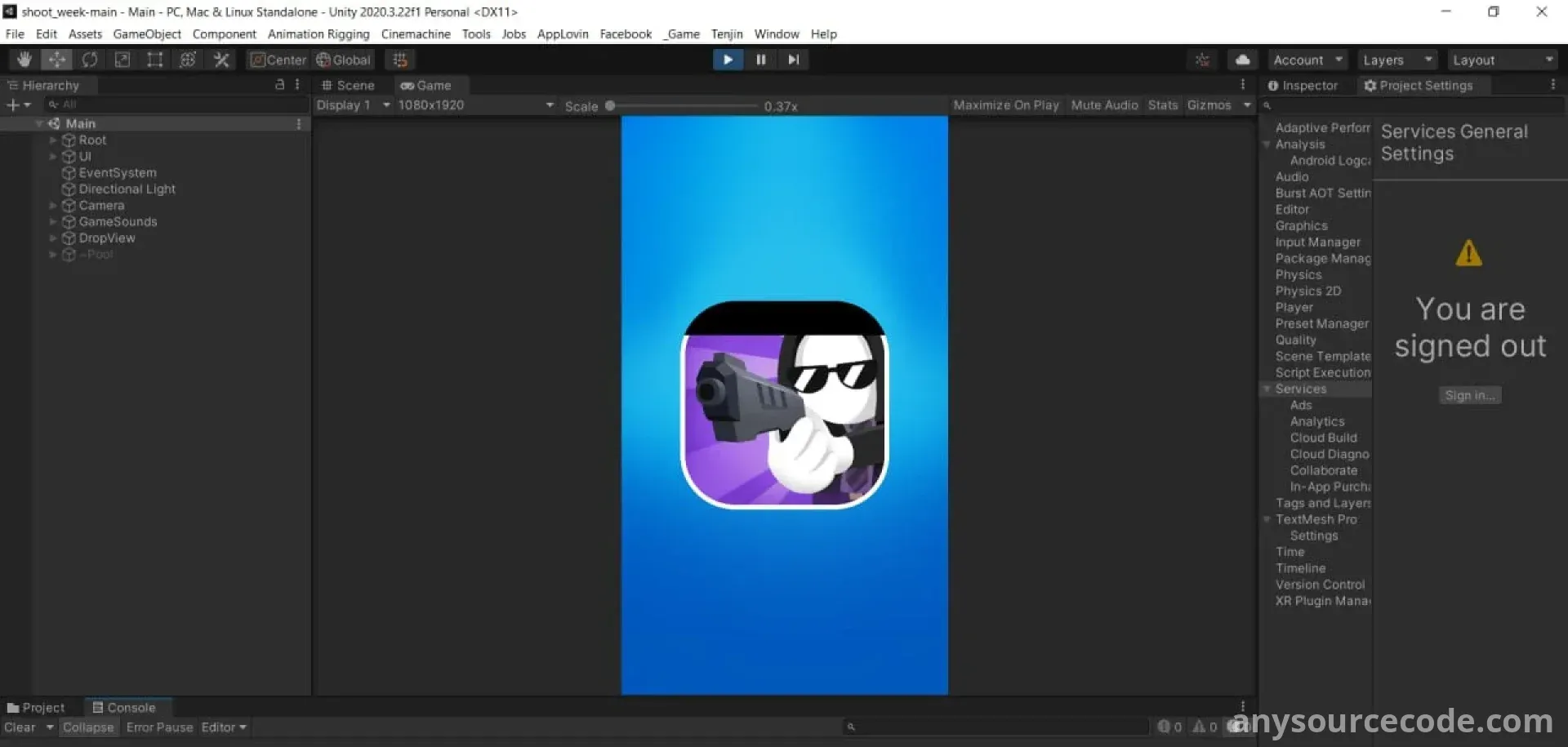Open the Cinemachine menu

pyautogui.click(x=415, y=34)
